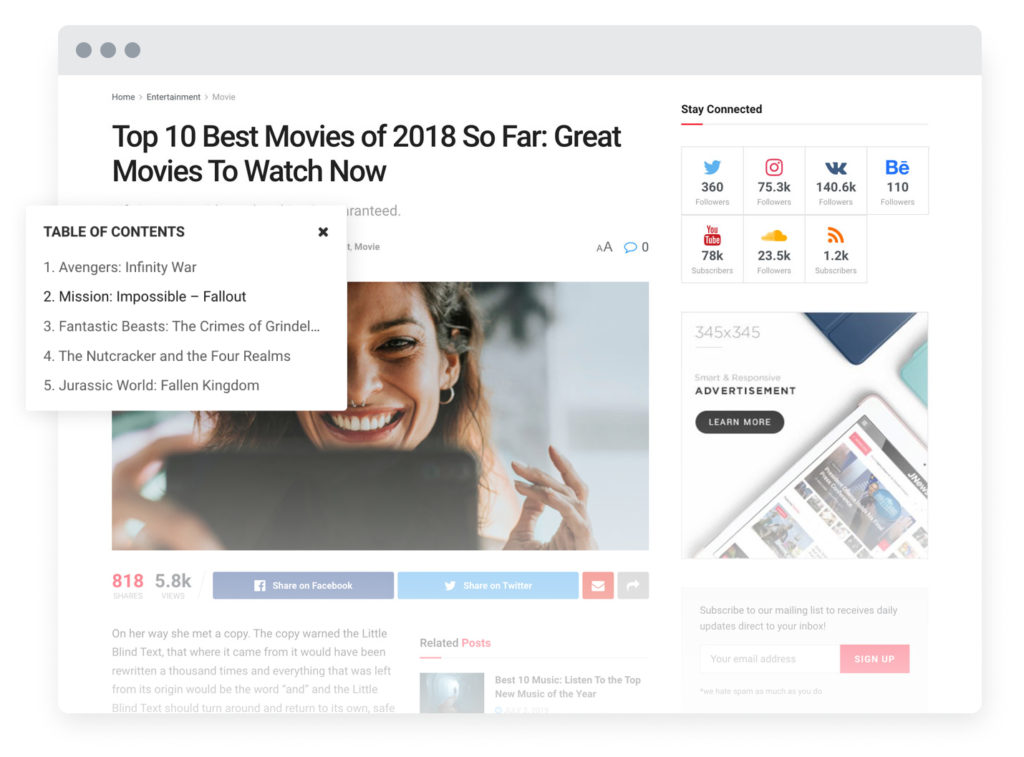Click the Behance followers icon
Viewport: 1024px width, 757px height.
[x=897, y=168]
